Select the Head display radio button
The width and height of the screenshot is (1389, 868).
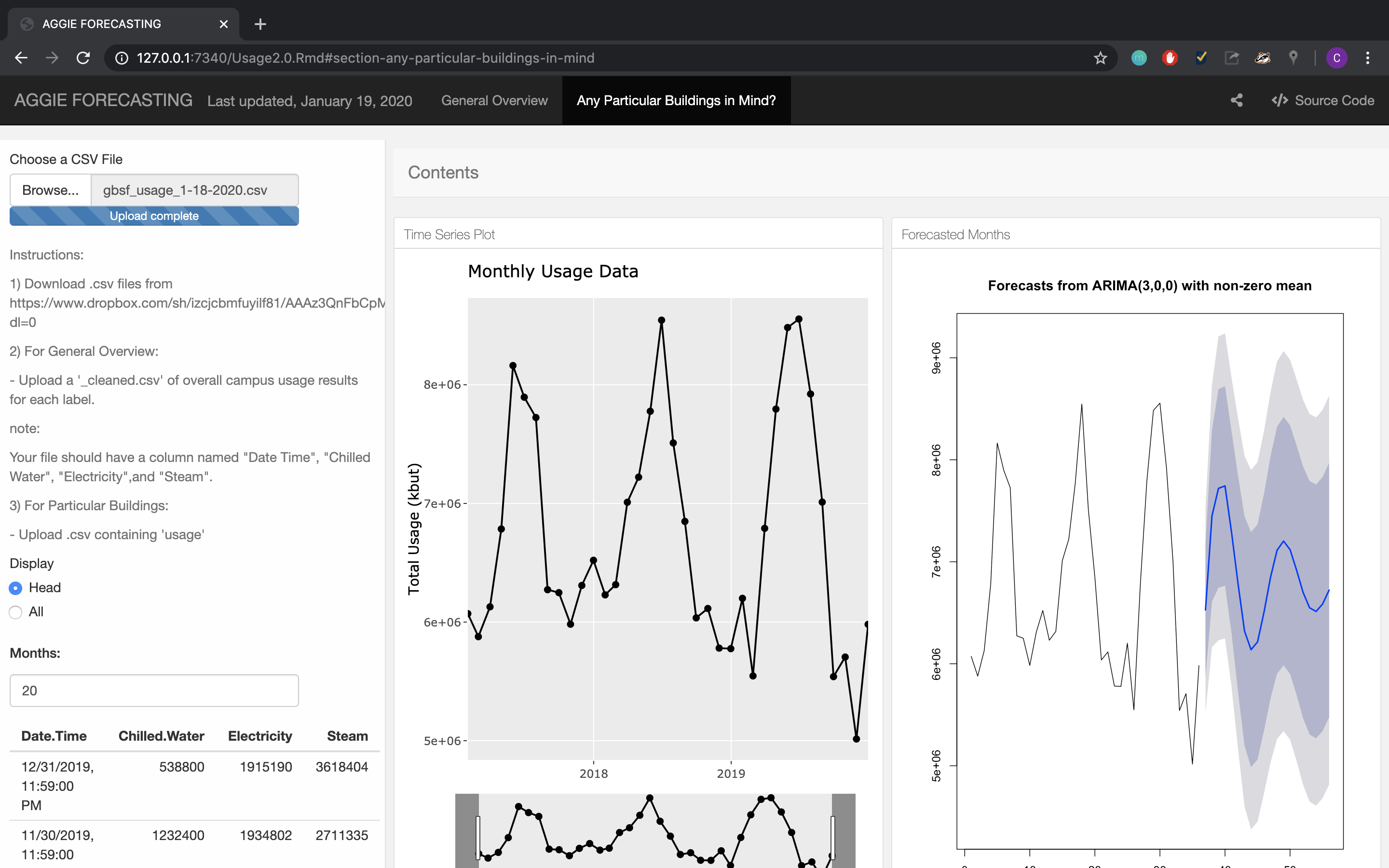coord(15,588)
